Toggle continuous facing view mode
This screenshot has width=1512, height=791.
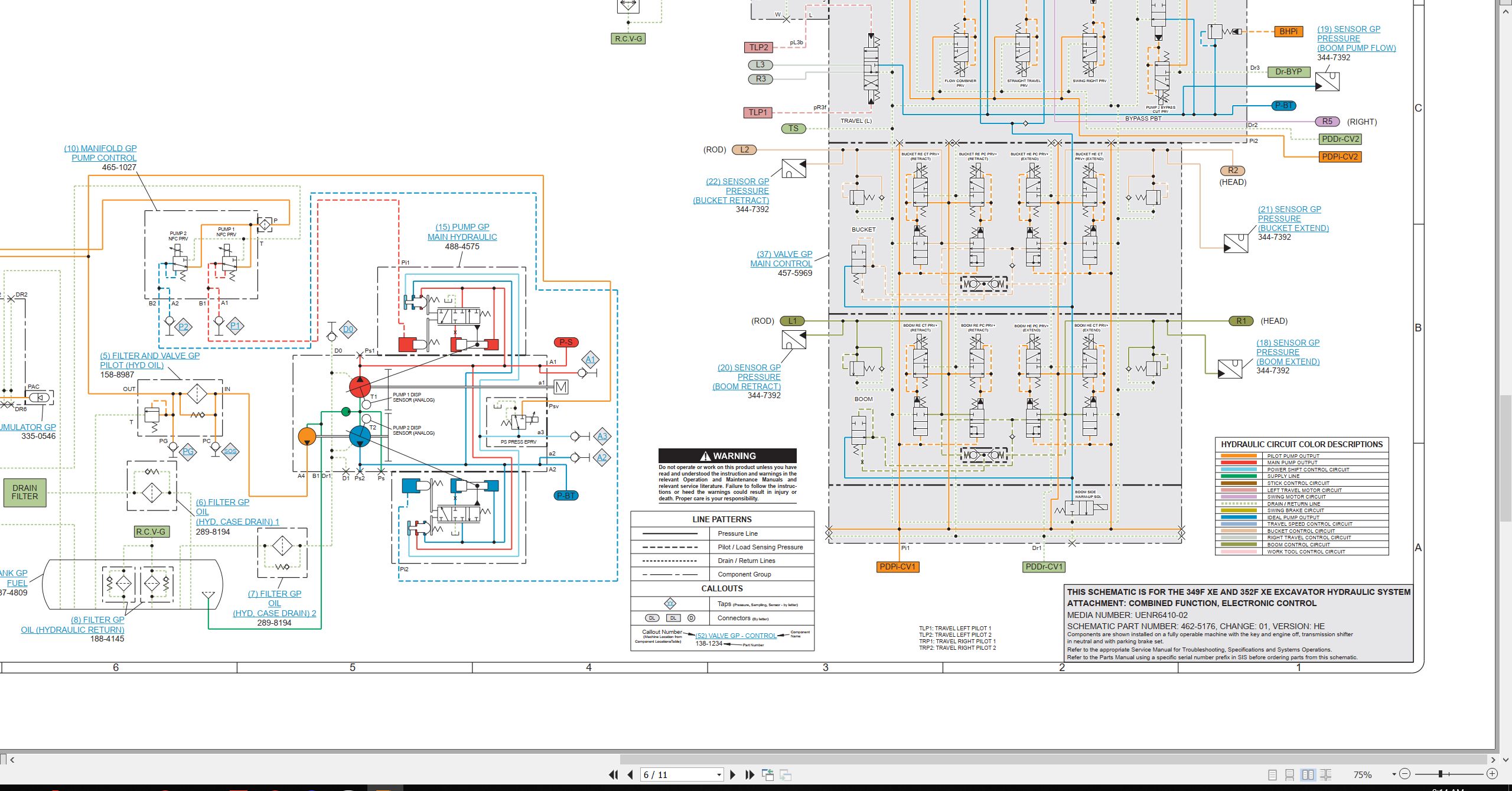(1325, 774)
